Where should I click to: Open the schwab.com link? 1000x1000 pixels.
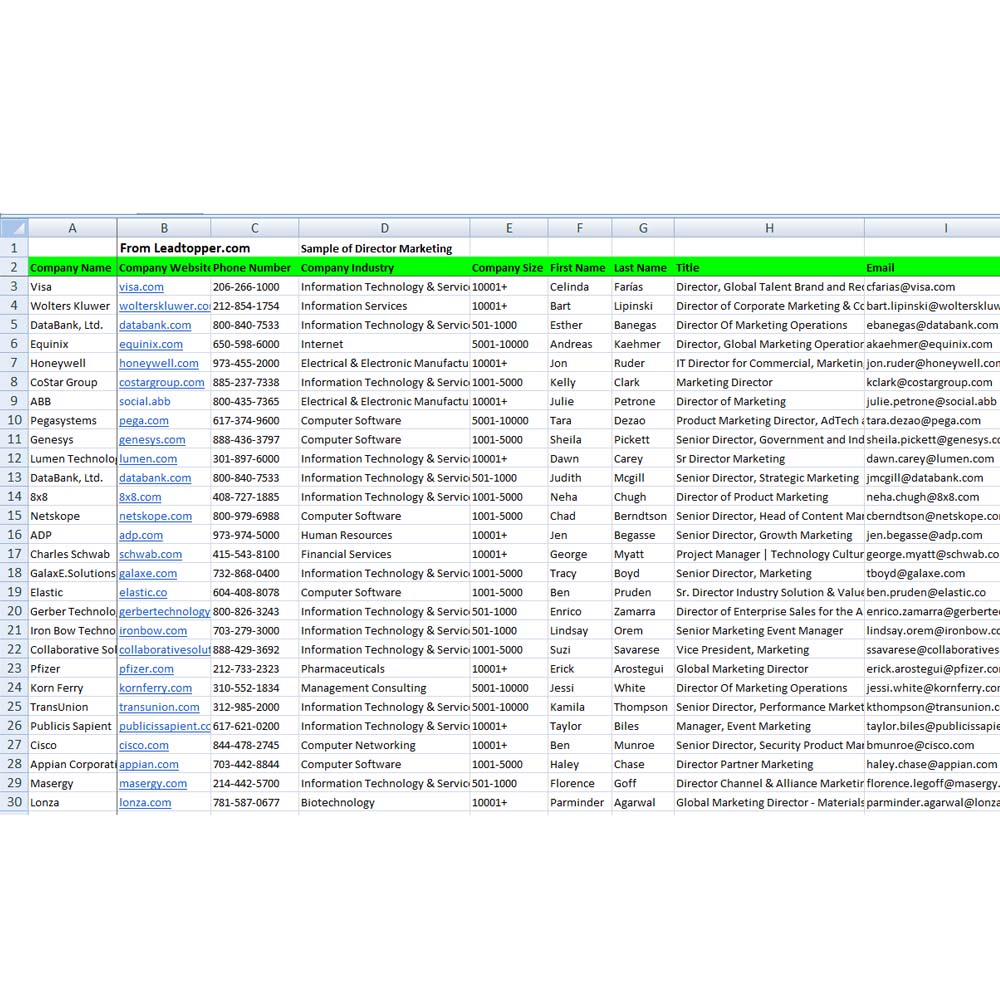[151, 555]
